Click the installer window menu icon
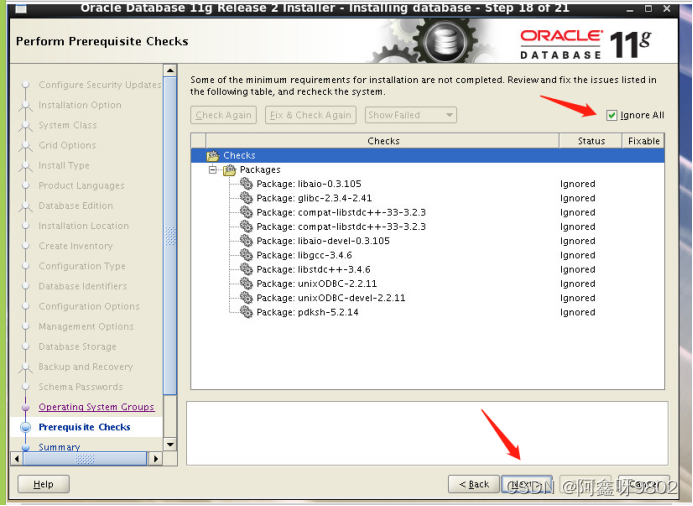Image resolution: width=693 pixels, height=506 pixels. [20, 8]
